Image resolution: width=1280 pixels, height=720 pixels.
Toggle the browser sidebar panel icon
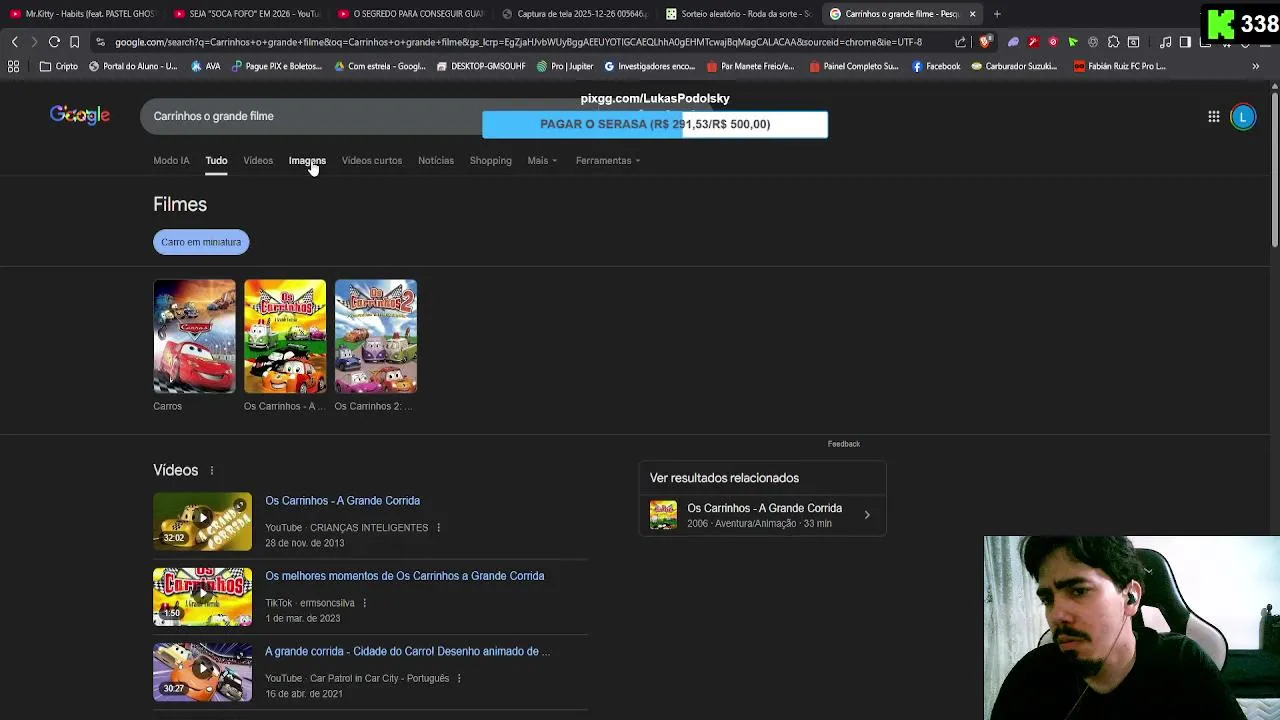coord(1185,42)
